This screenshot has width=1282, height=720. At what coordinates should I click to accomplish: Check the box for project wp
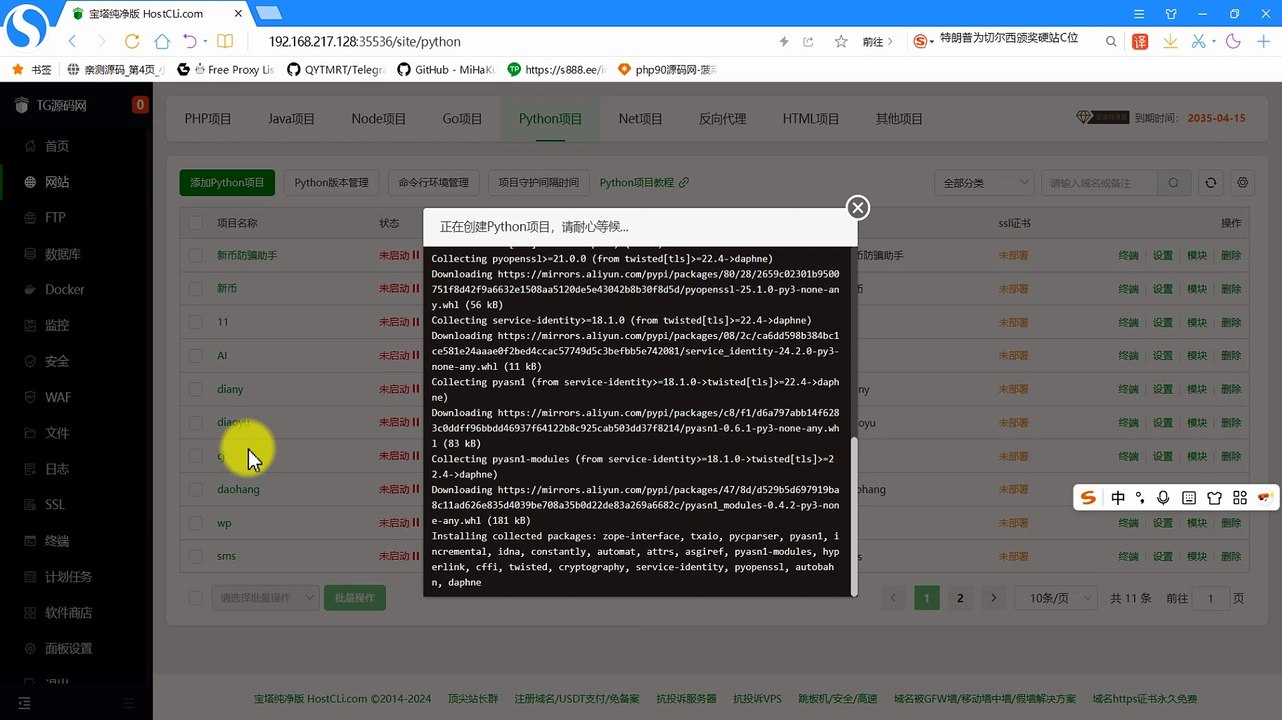click(196, 523)
